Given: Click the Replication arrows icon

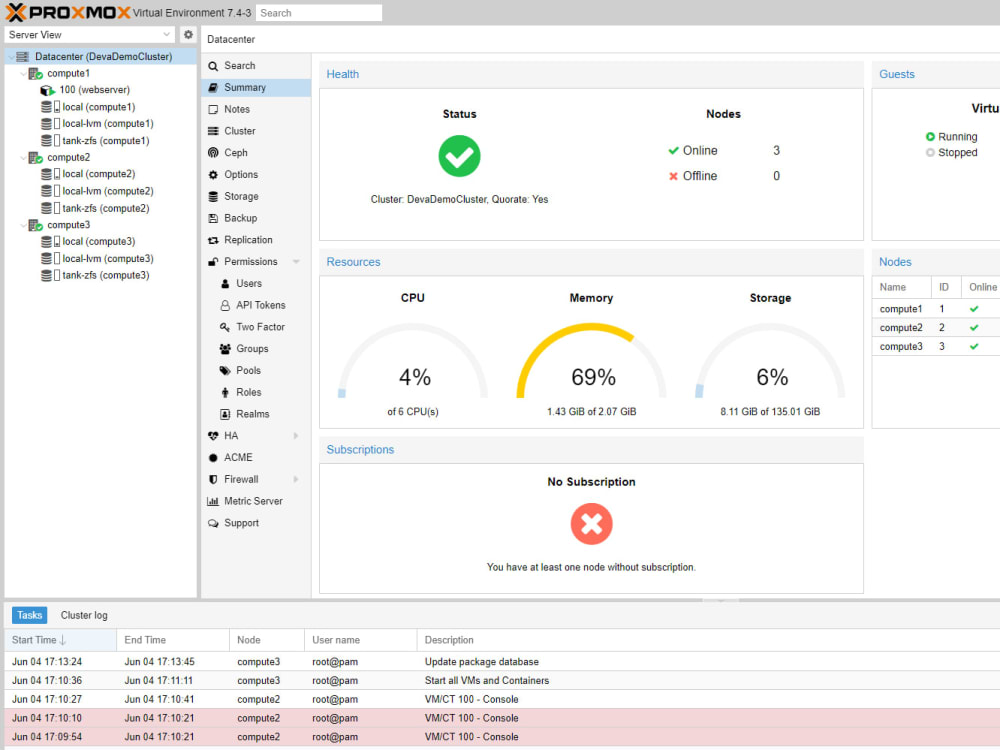Looking at the screenshot, I should click(213, 240).
